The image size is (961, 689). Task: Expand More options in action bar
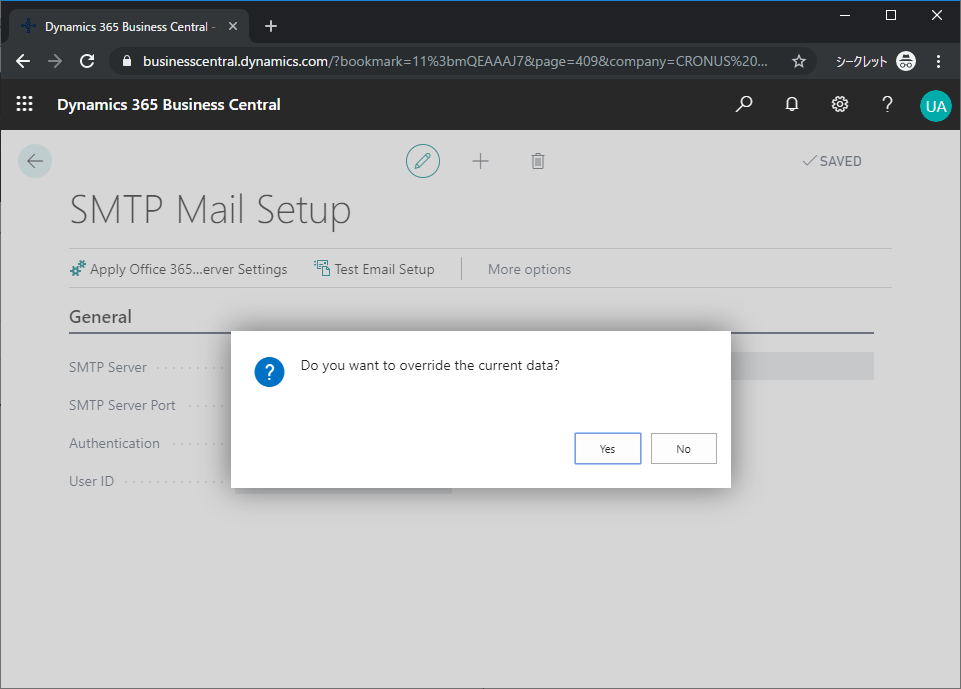tap(530, 269)
